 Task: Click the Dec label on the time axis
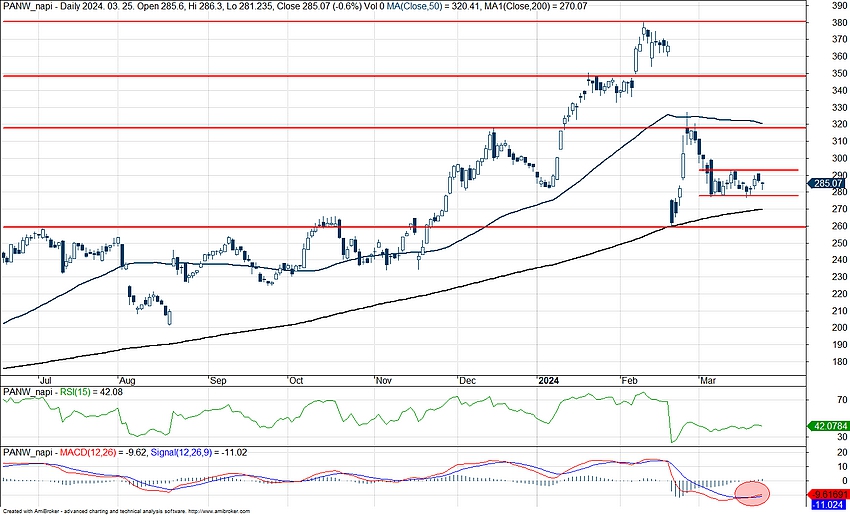pos(466,380)
